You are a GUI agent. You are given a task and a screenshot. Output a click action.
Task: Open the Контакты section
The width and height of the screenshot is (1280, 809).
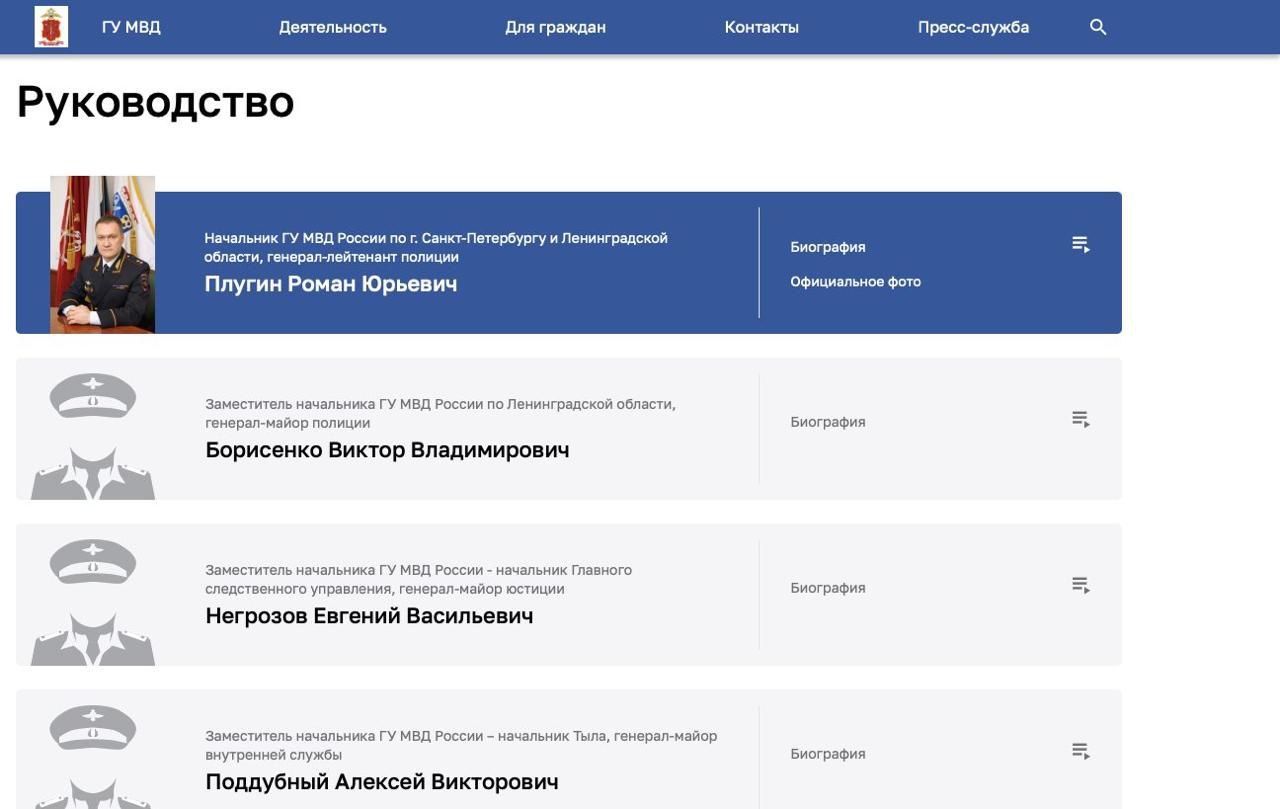[762, 27]
